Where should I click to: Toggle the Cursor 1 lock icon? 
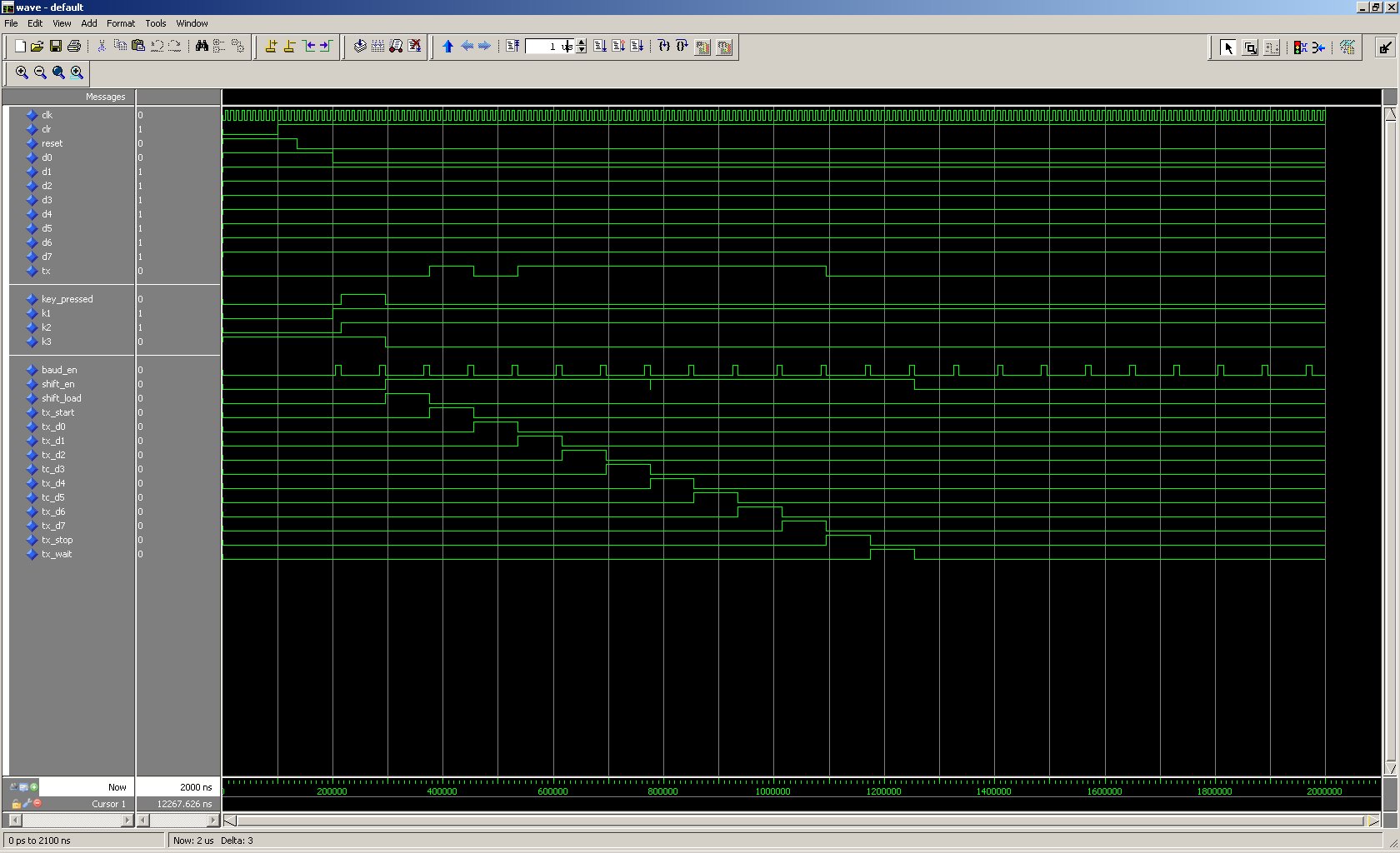[16, 804]
